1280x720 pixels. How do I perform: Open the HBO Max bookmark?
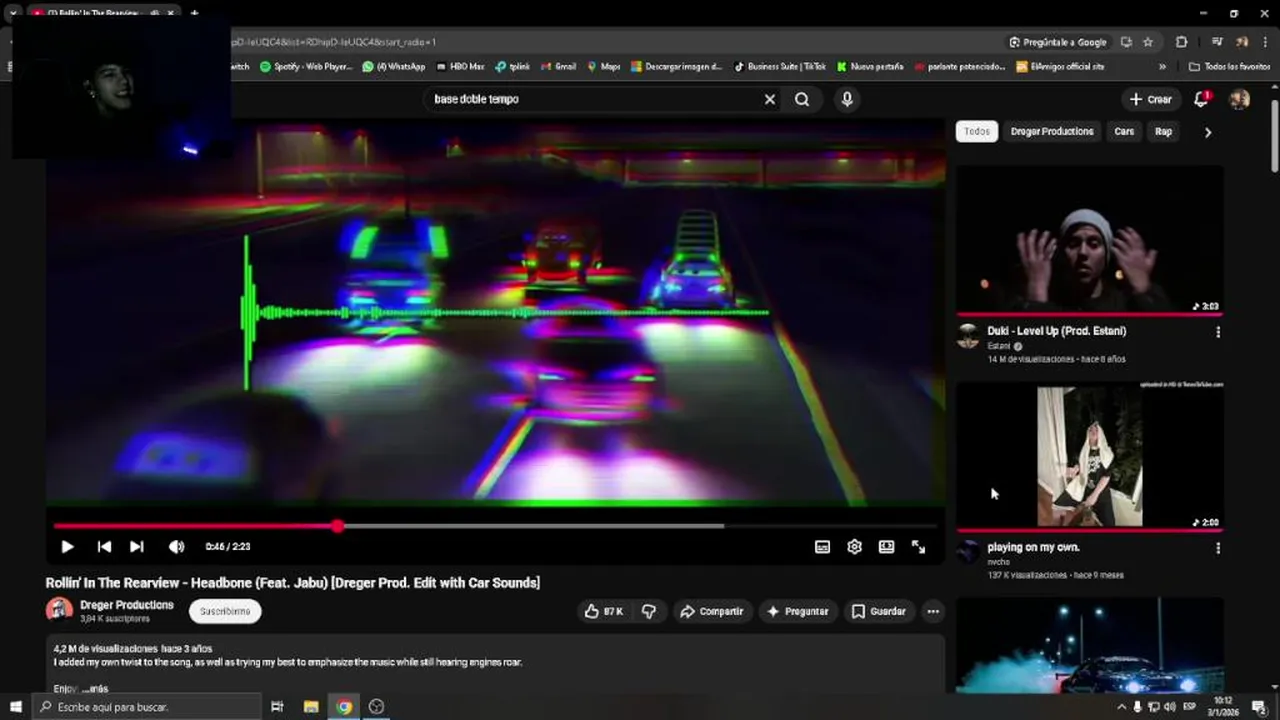click(x=459, y=67)
